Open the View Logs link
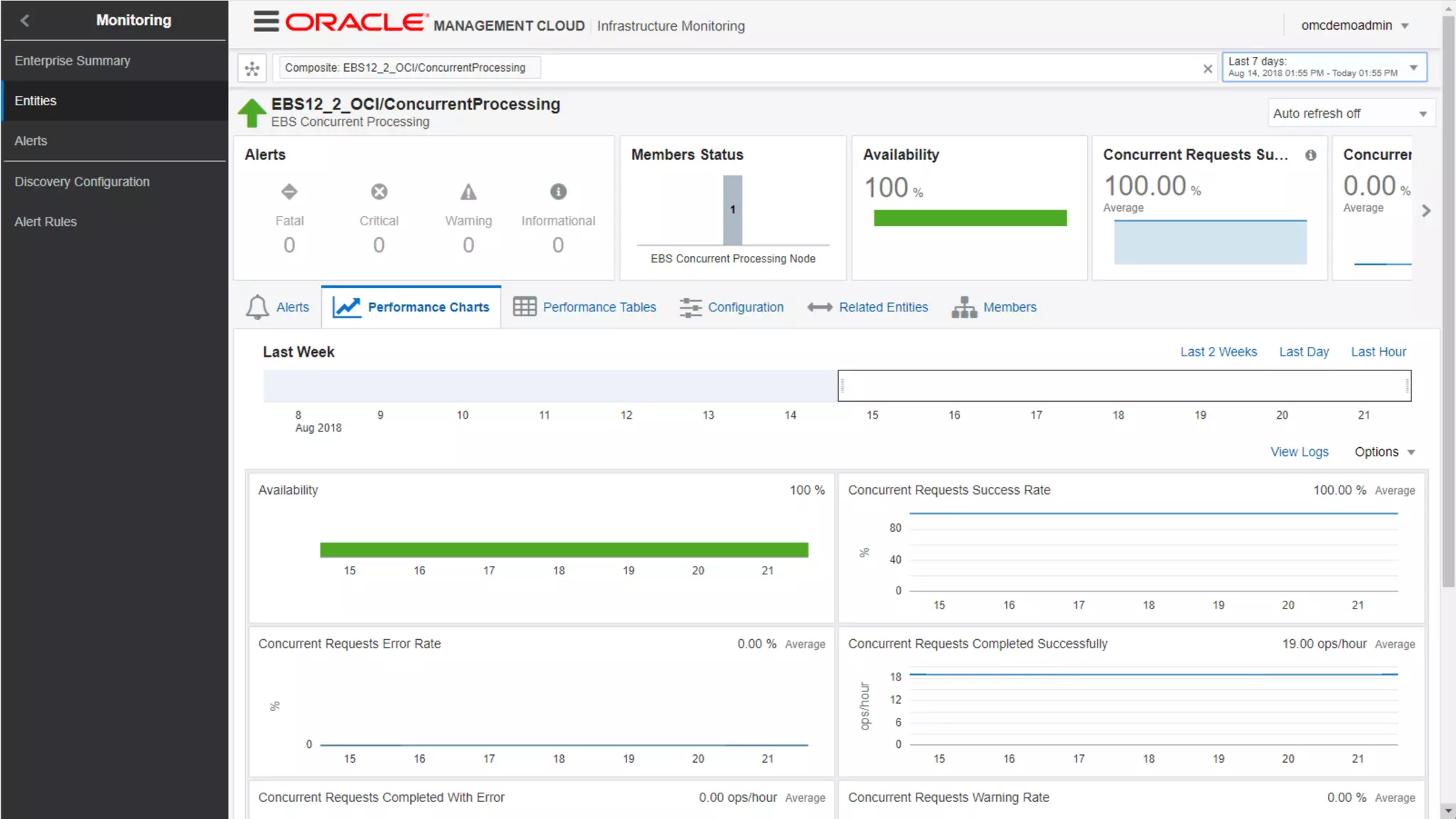The image size is (1456, 819). (x=1300, y=452)
